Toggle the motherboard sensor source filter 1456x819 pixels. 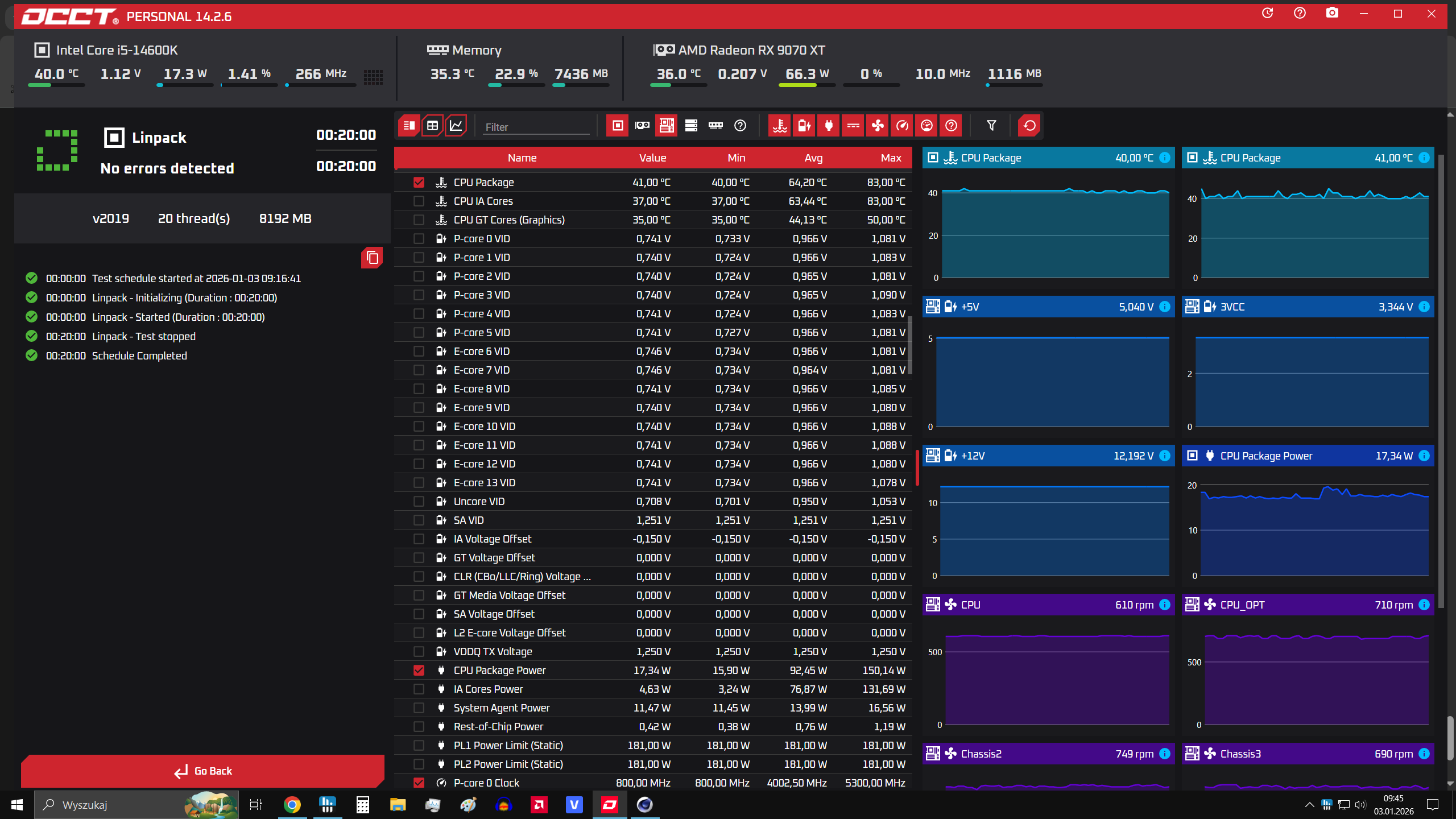pyautogui.click(x=667, y=126)
